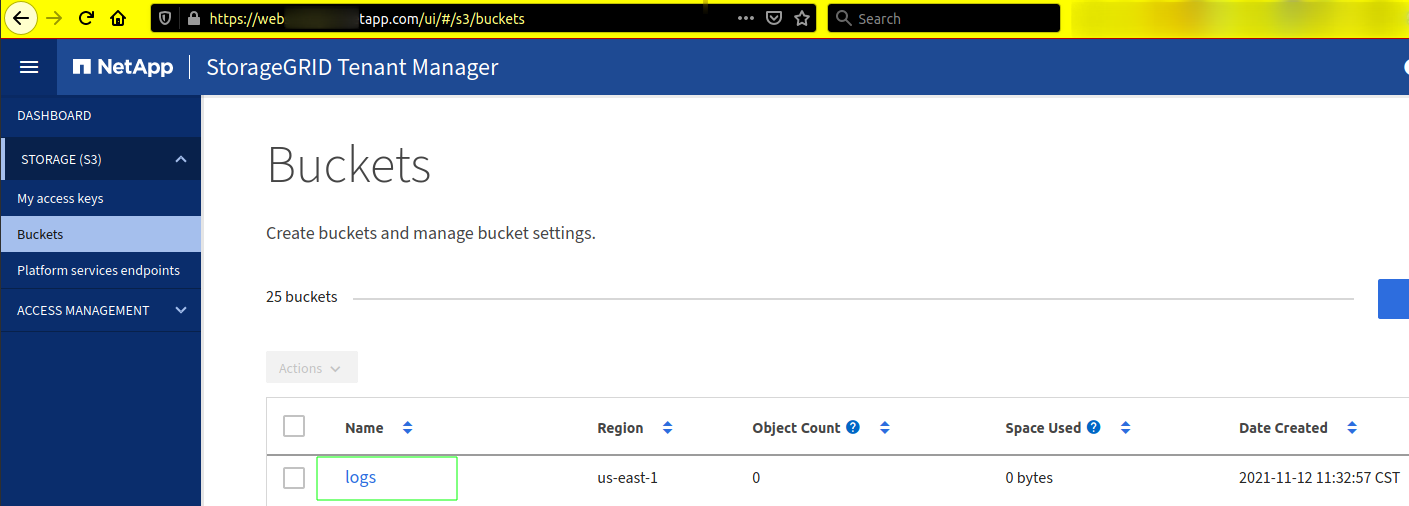The width and height of the screenshot is (1409, 506).
Task: Click the browser Forward arrow button
Action: tap(54, 18)
